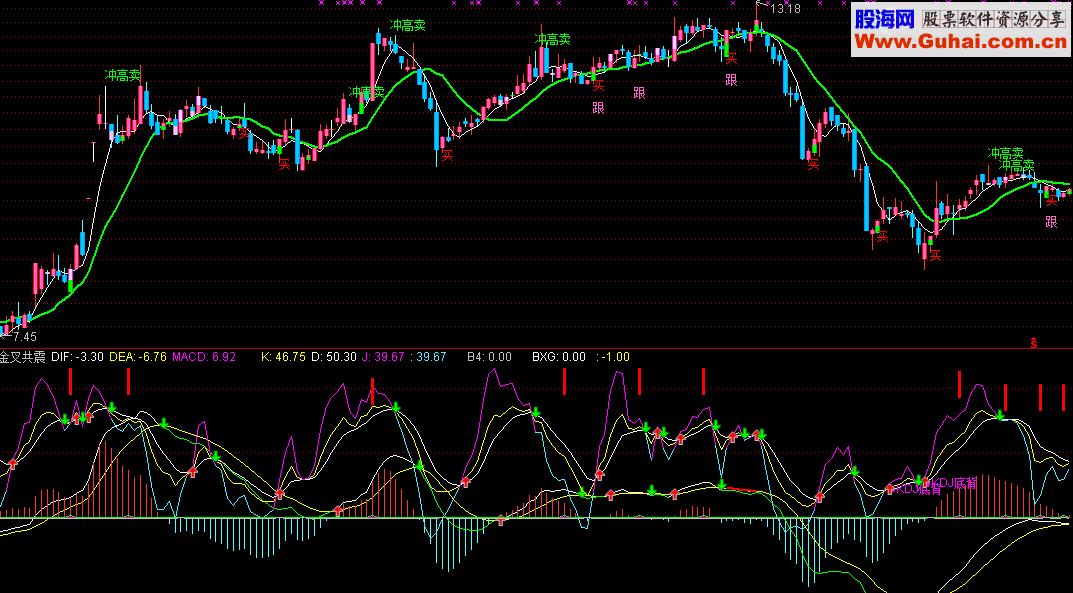The image size is (1073, 593).
Task: Click the K: 46.75 readout
Action: (x=284, y=357)
